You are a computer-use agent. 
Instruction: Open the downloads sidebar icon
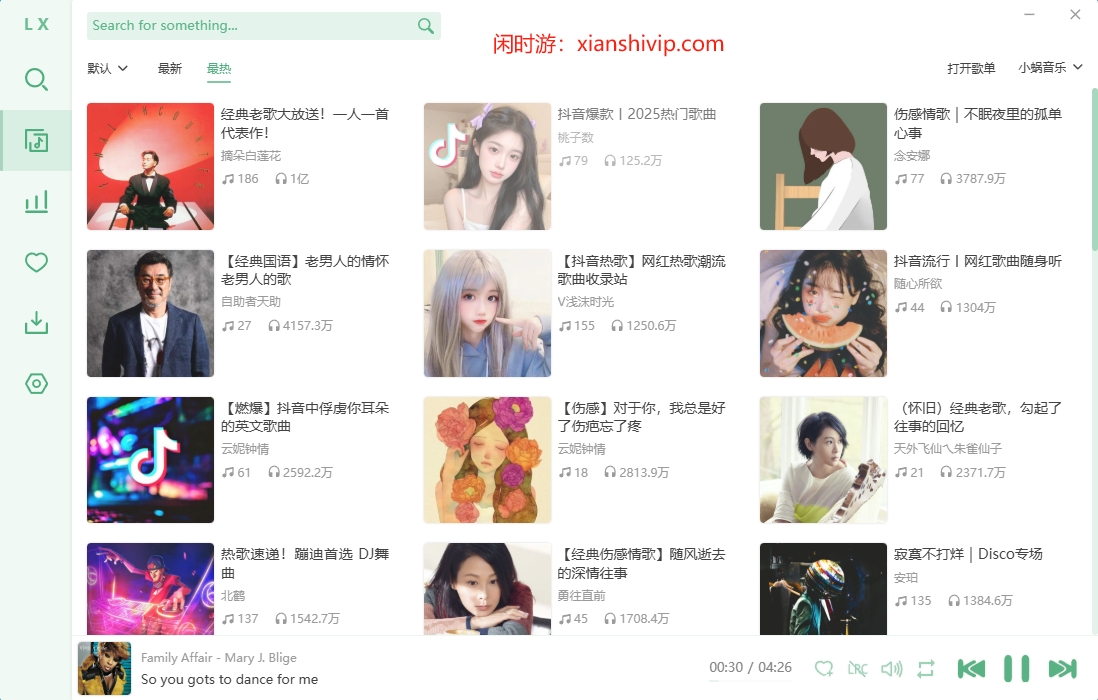(x=36, y=323)
